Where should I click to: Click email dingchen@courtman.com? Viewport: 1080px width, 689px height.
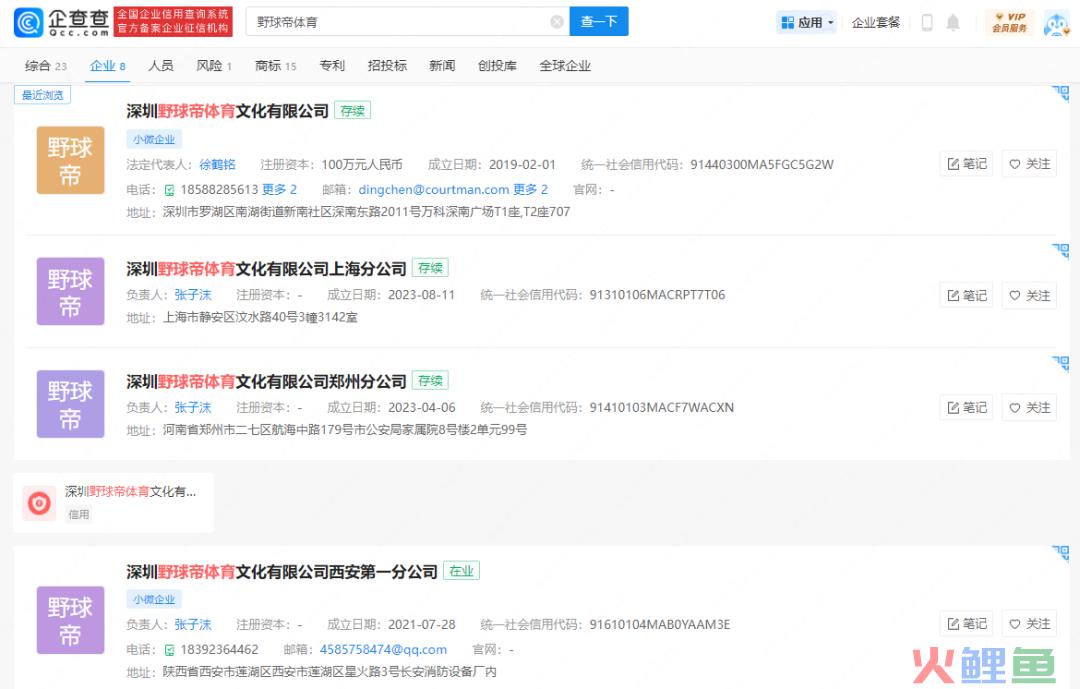pos(433,189)
